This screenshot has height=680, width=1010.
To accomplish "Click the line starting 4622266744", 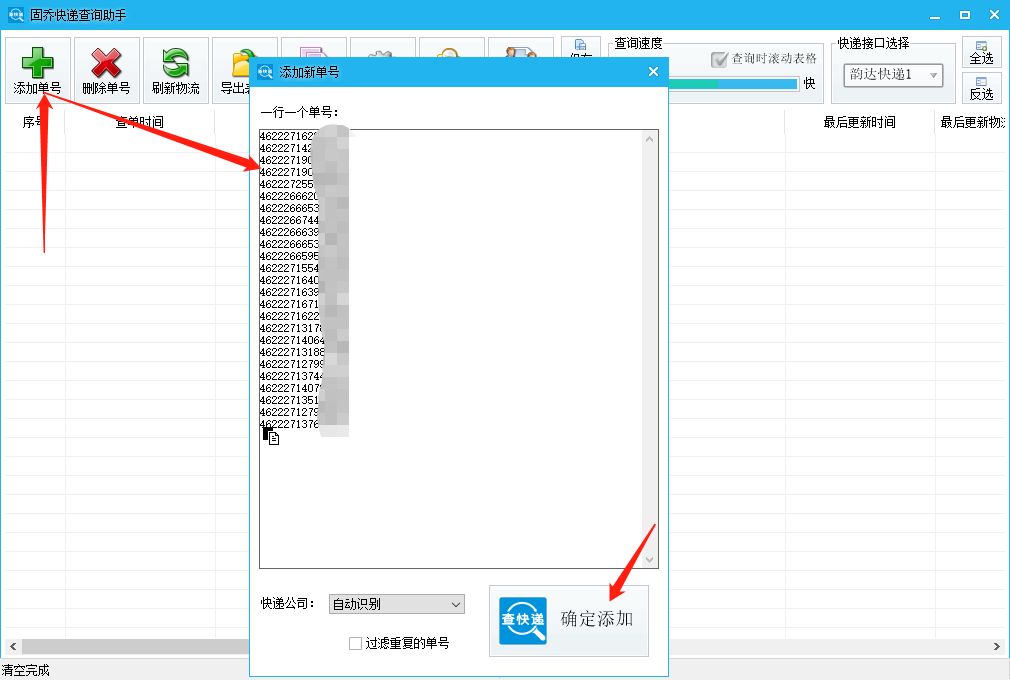I will (x=289, y=220).
